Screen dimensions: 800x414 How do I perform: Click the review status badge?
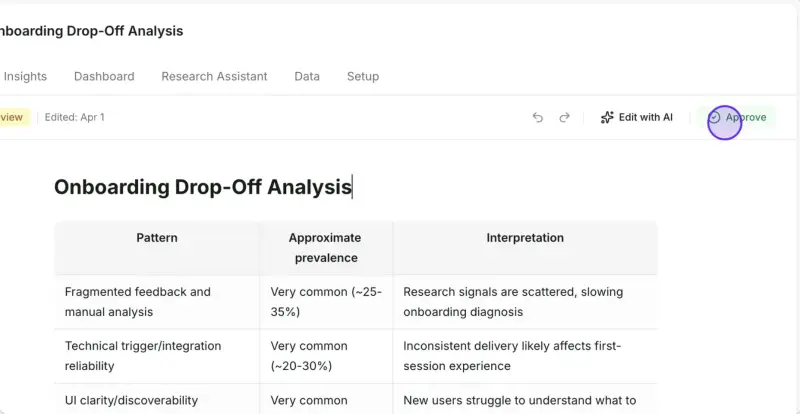coord(14,117)
